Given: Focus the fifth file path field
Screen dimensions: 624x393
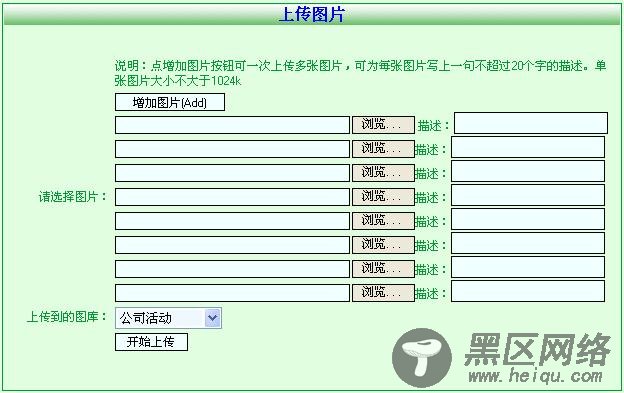Looking at the screenshot, I should click(232, 221).
